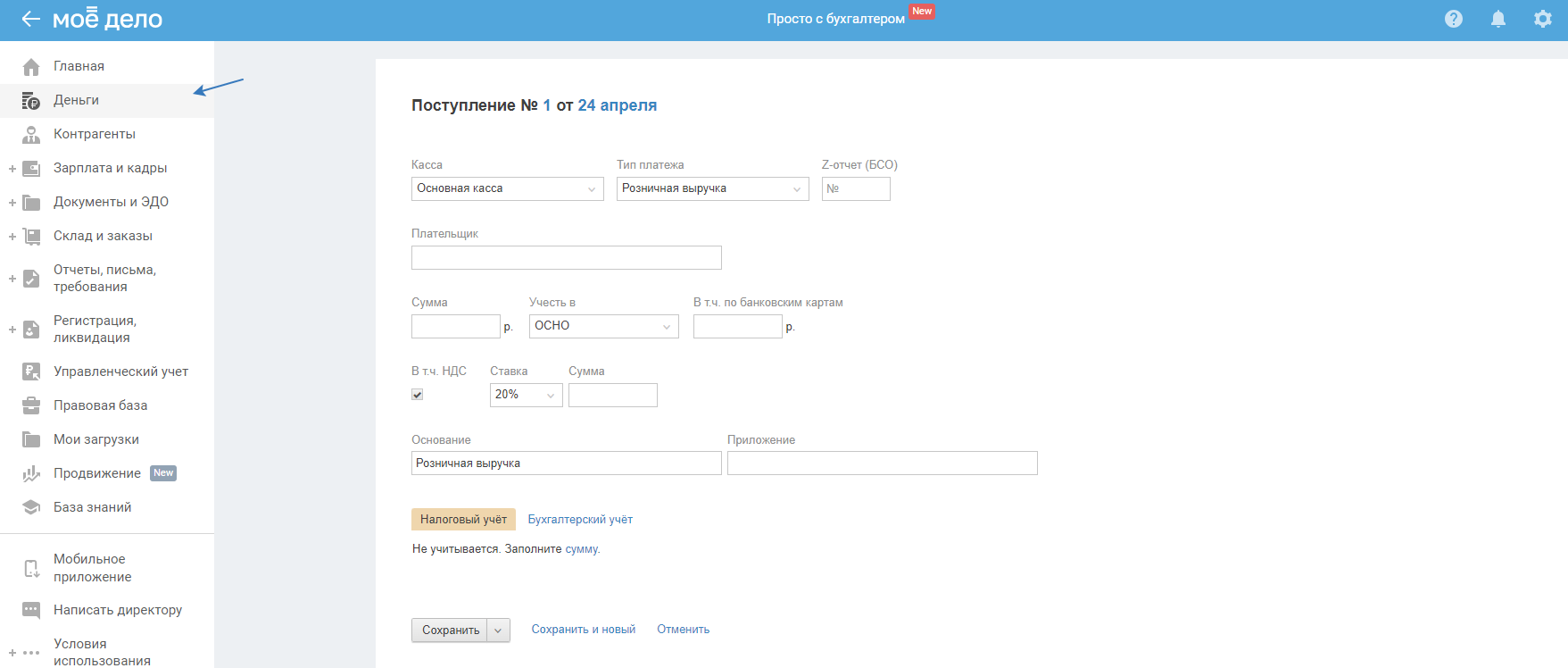Open the settings gear icon
Screen dimensions: 1568x668
[1543, 19]
